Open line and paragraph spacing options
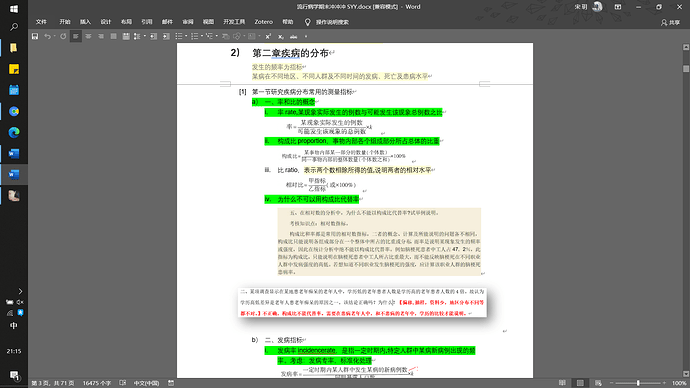 (x=137, y=37)
